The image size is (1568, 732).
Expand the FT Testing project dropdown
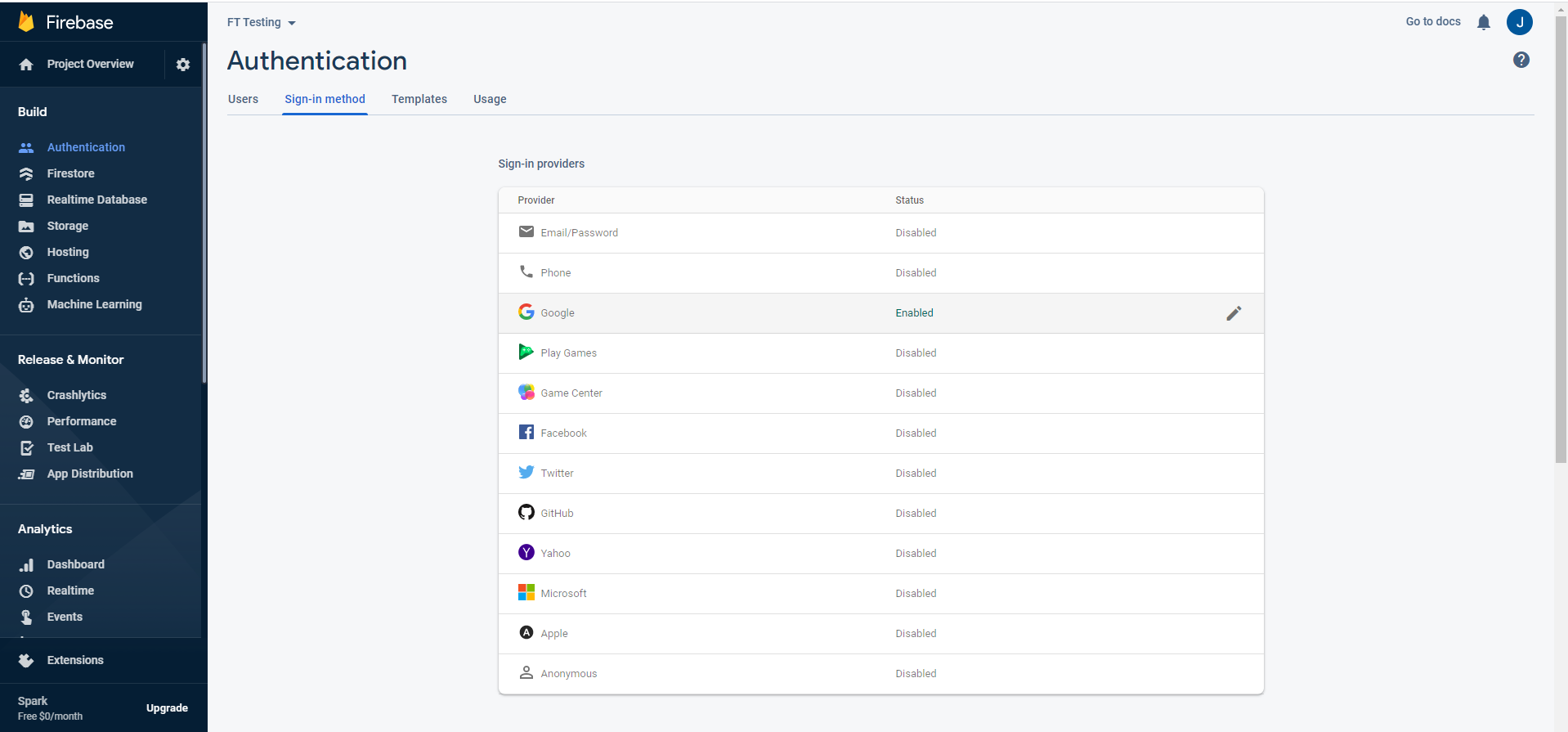(262, 22)
